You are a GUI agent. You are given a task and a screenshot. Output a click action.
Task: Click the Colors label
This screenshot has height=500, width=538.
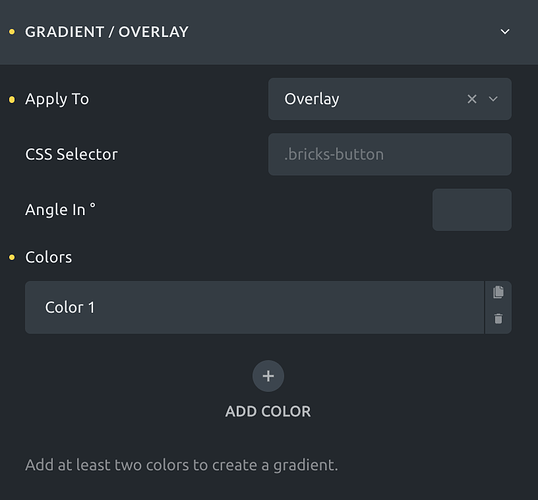click(48, 257)
